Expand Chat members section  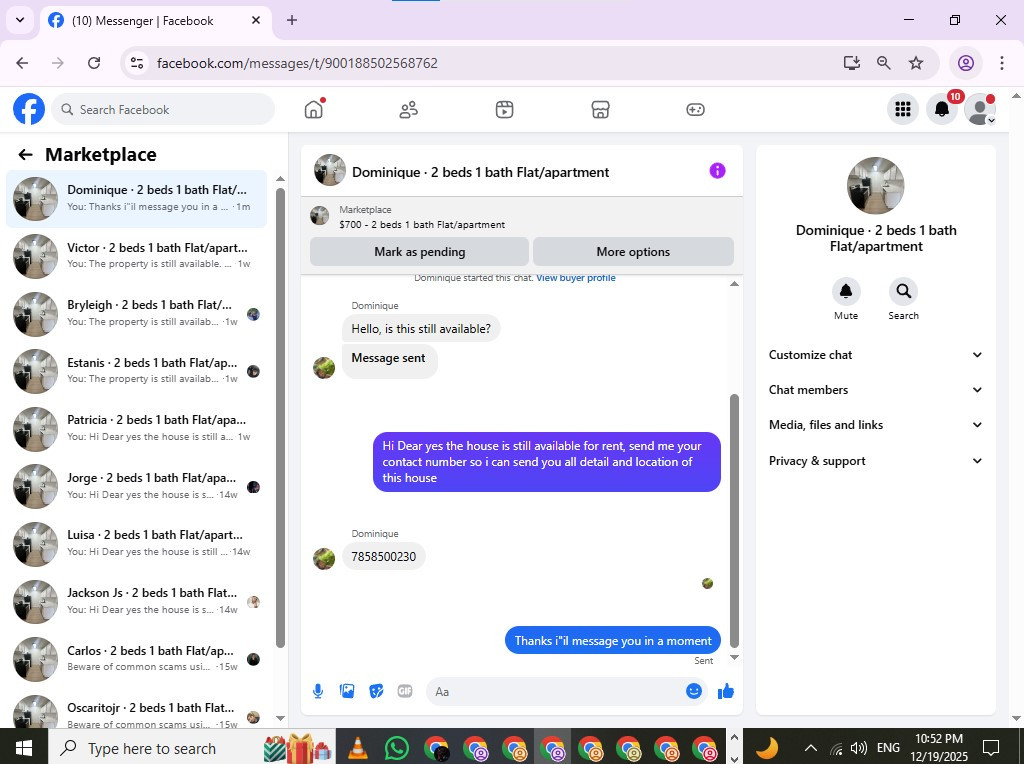[x=875, y=390]
